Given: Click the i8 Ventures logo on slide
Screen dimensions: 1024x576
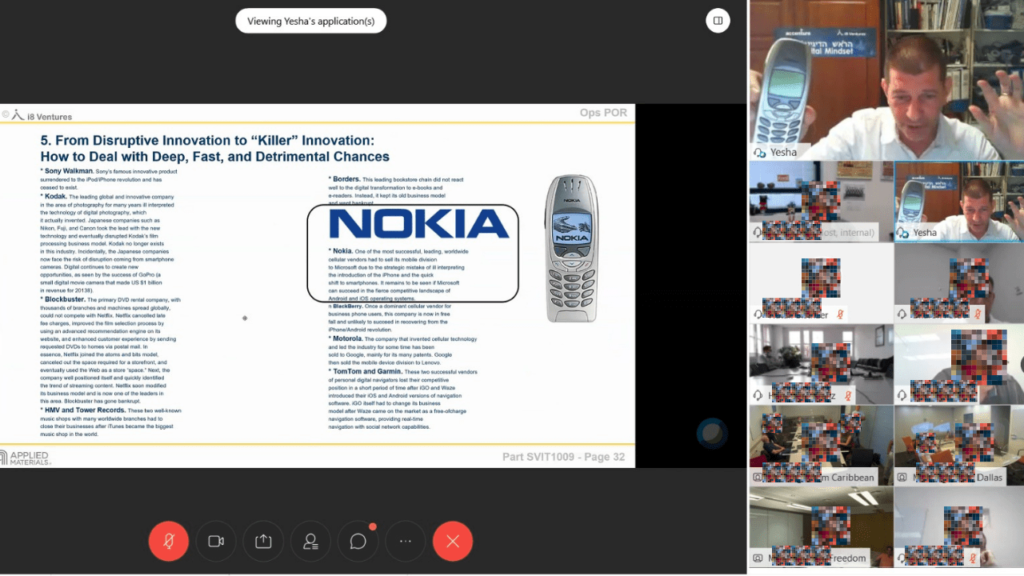Looking at the screenshot, I should [39, 115].
